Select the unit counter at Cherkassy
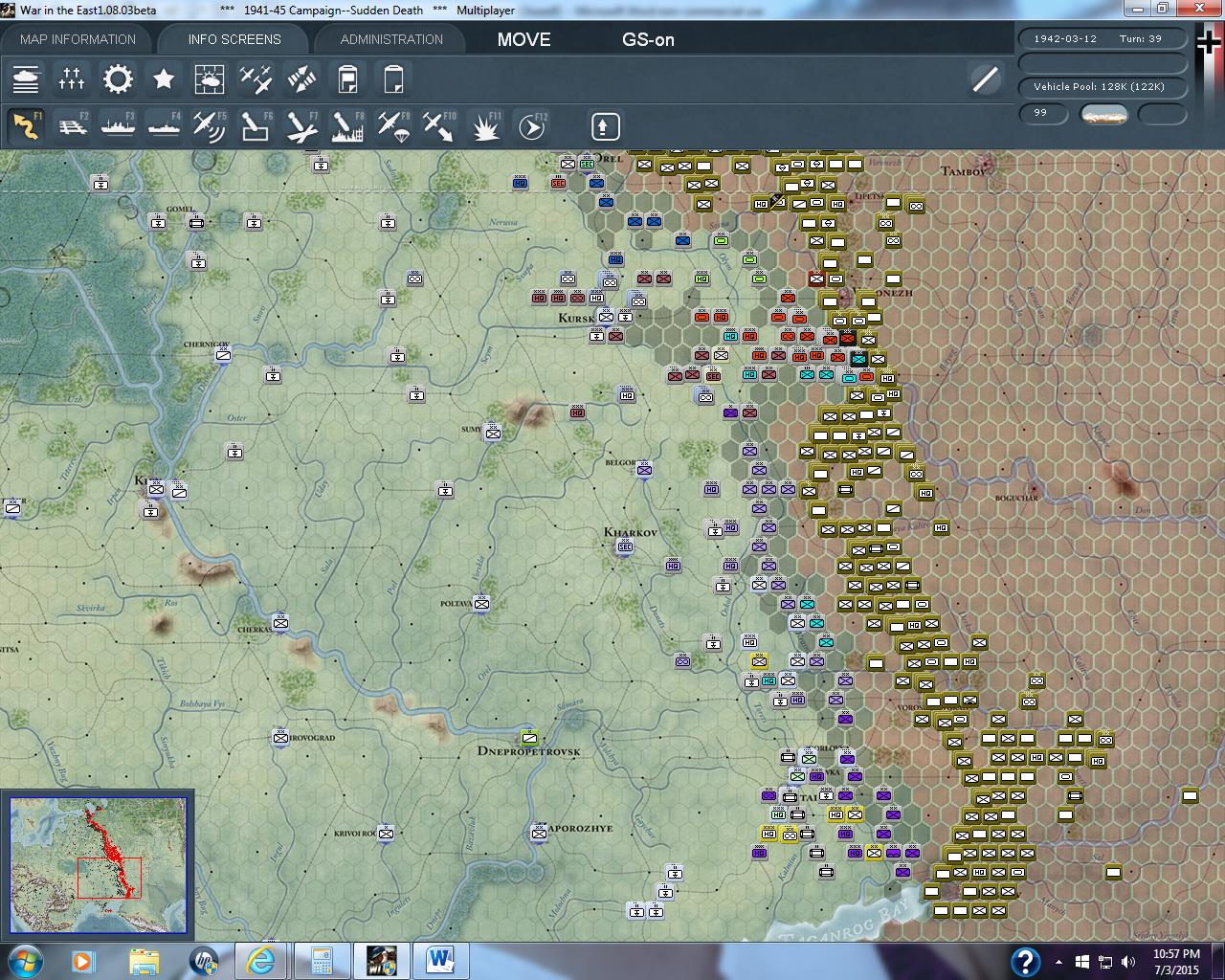The image size is (1225, 980). [x=280, y=622]
